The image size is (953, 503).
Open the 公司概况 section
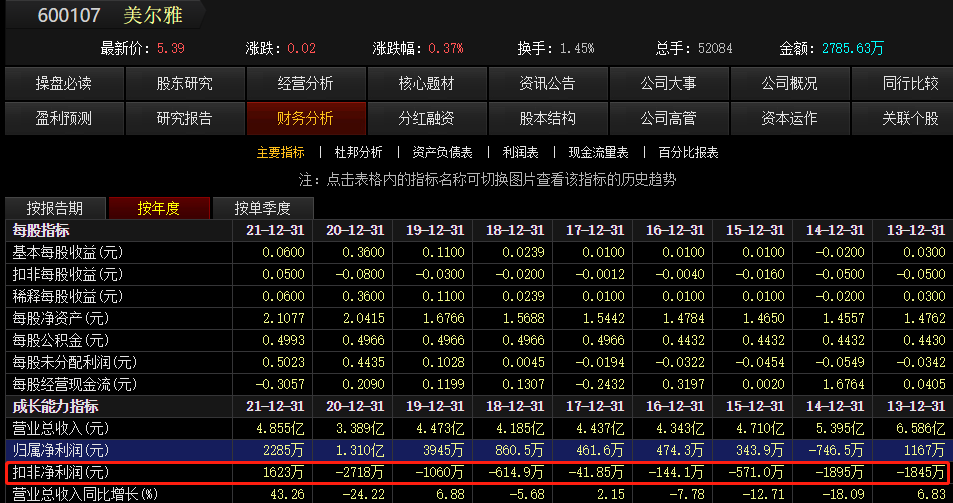[790, 83]
